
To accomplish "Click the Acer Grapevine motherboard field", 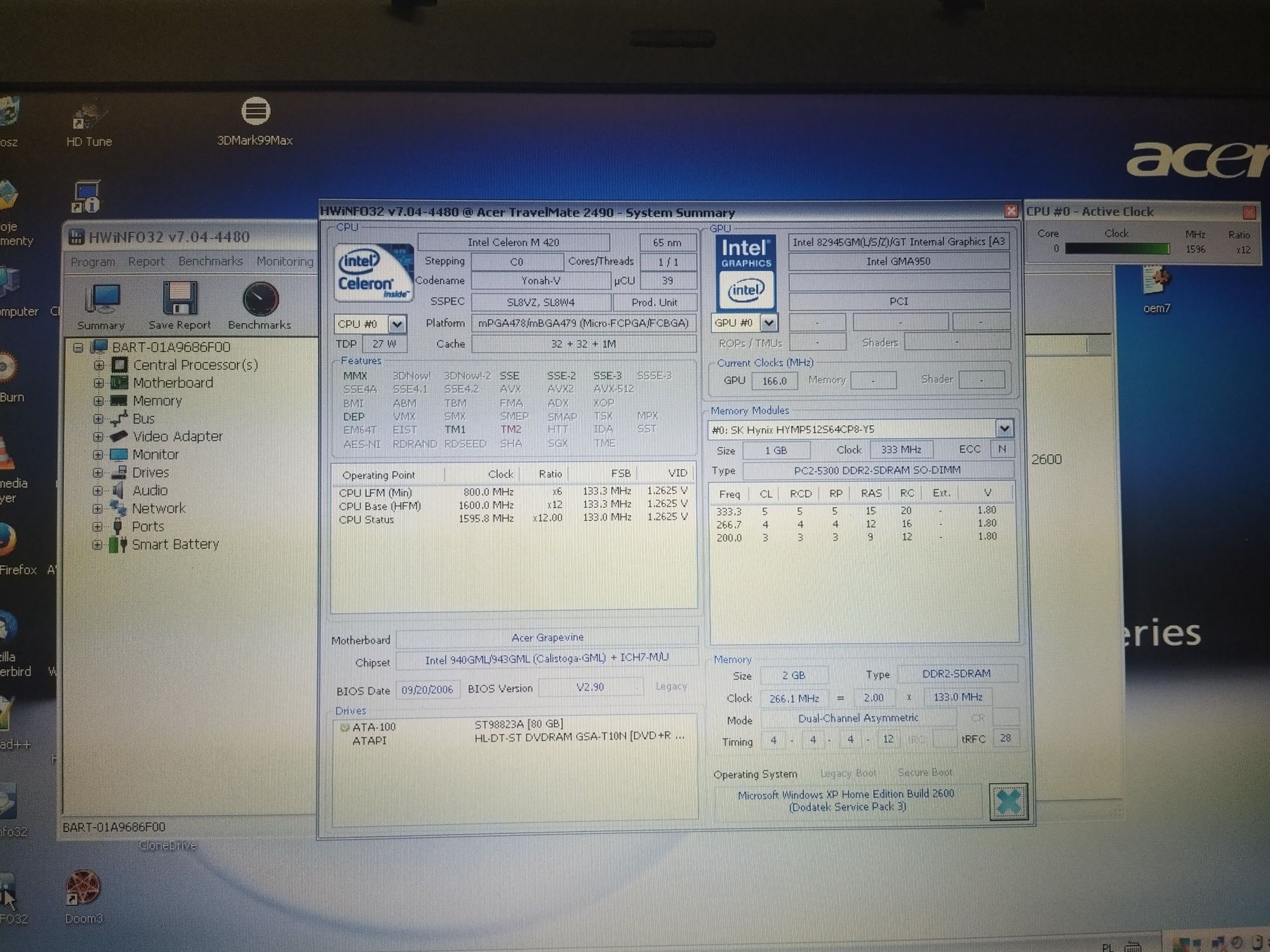I will (x=547, y=637).
